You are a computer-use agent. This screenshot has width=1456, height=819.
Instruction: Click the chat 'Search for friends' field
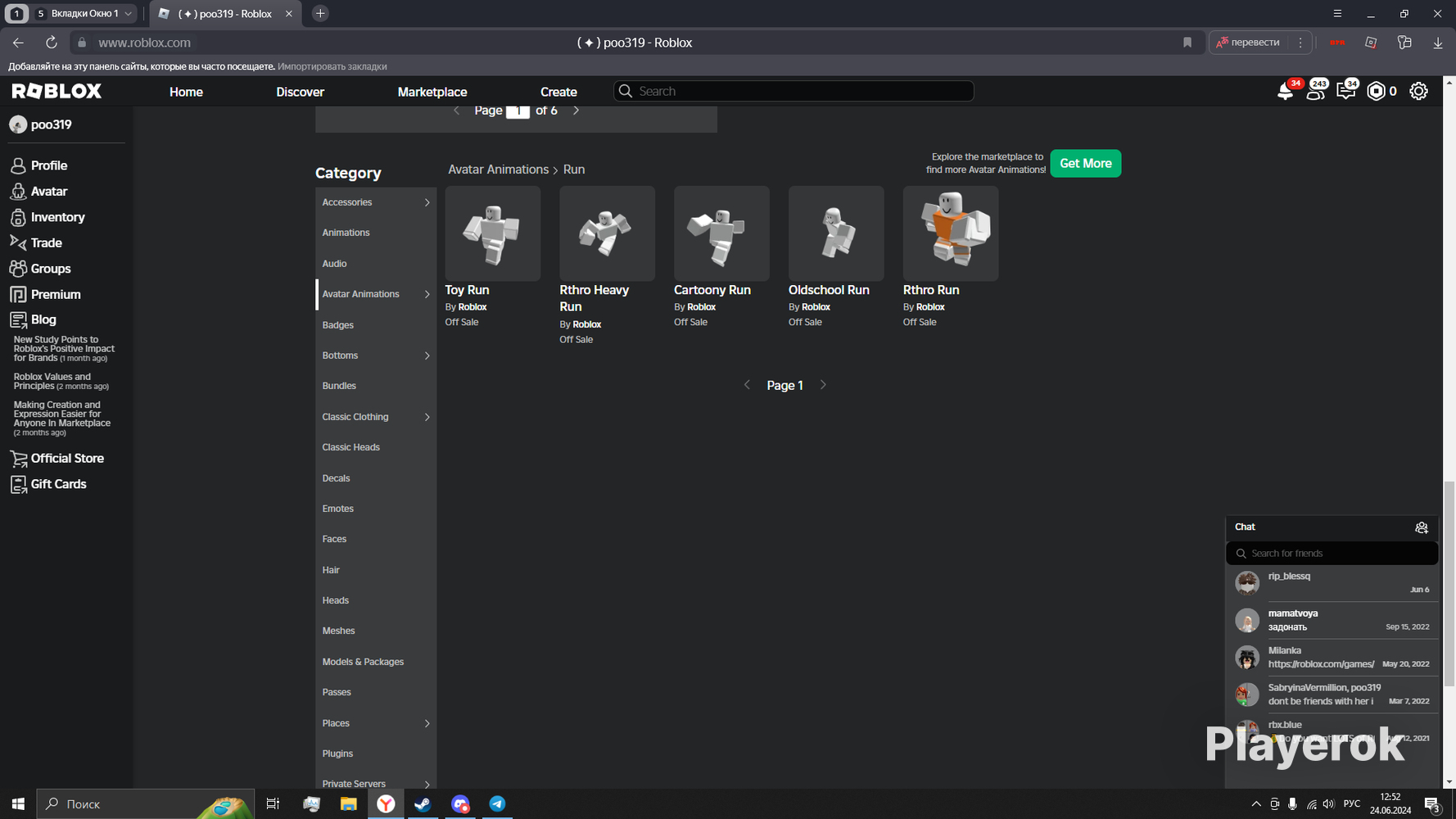pyautogui.click(x=1332, y=554)
